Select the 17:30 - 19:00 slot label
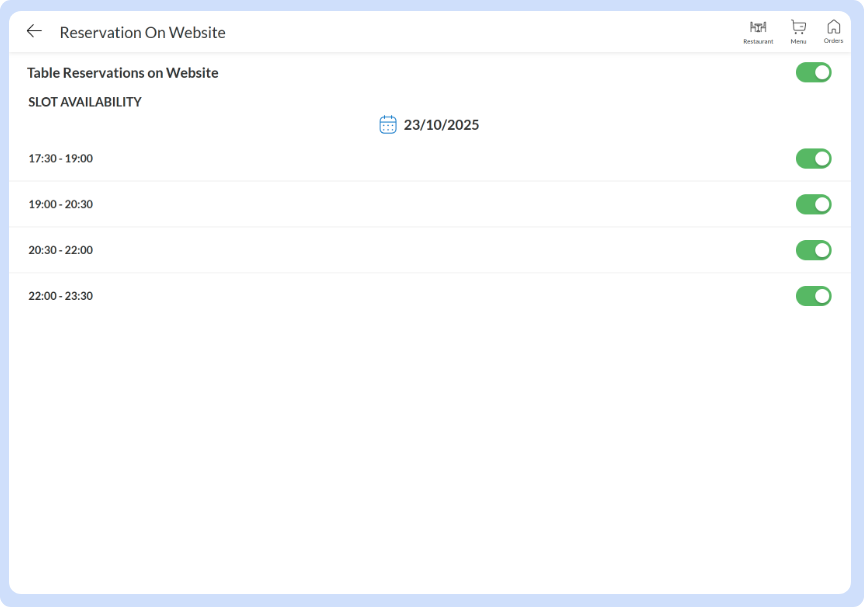864x607 pixels. (x=60, y=158)
